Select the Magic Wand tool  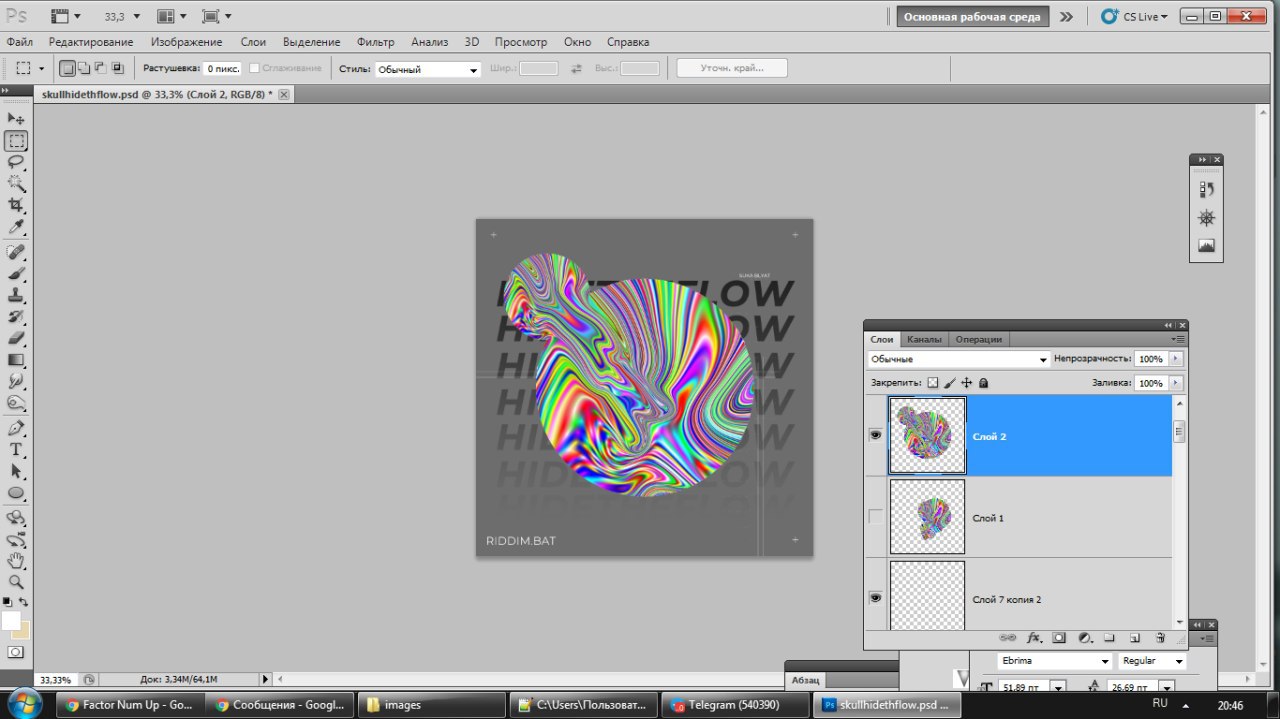point(16,183)
